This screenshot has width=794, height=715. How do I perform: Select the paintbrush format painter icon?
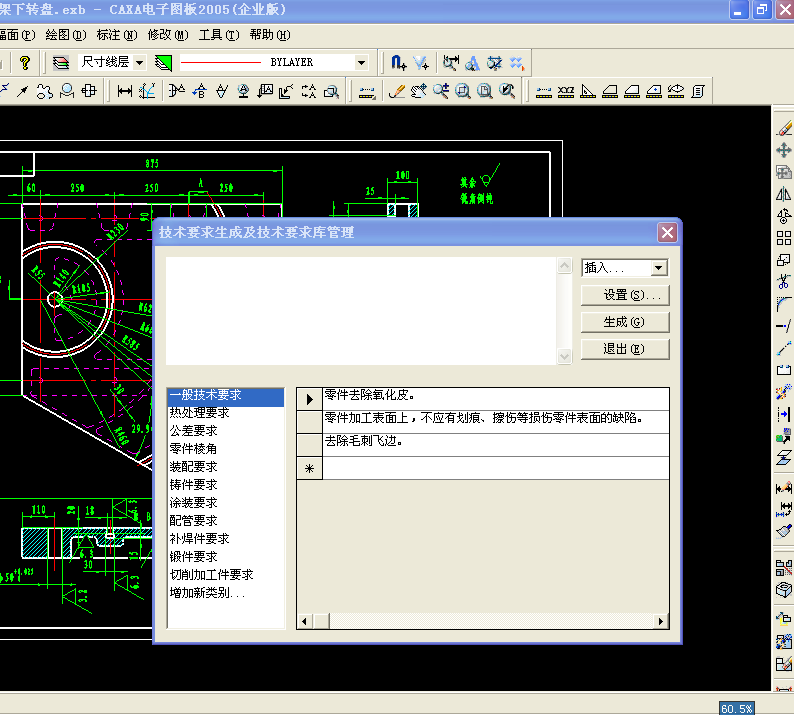point(784,531)
